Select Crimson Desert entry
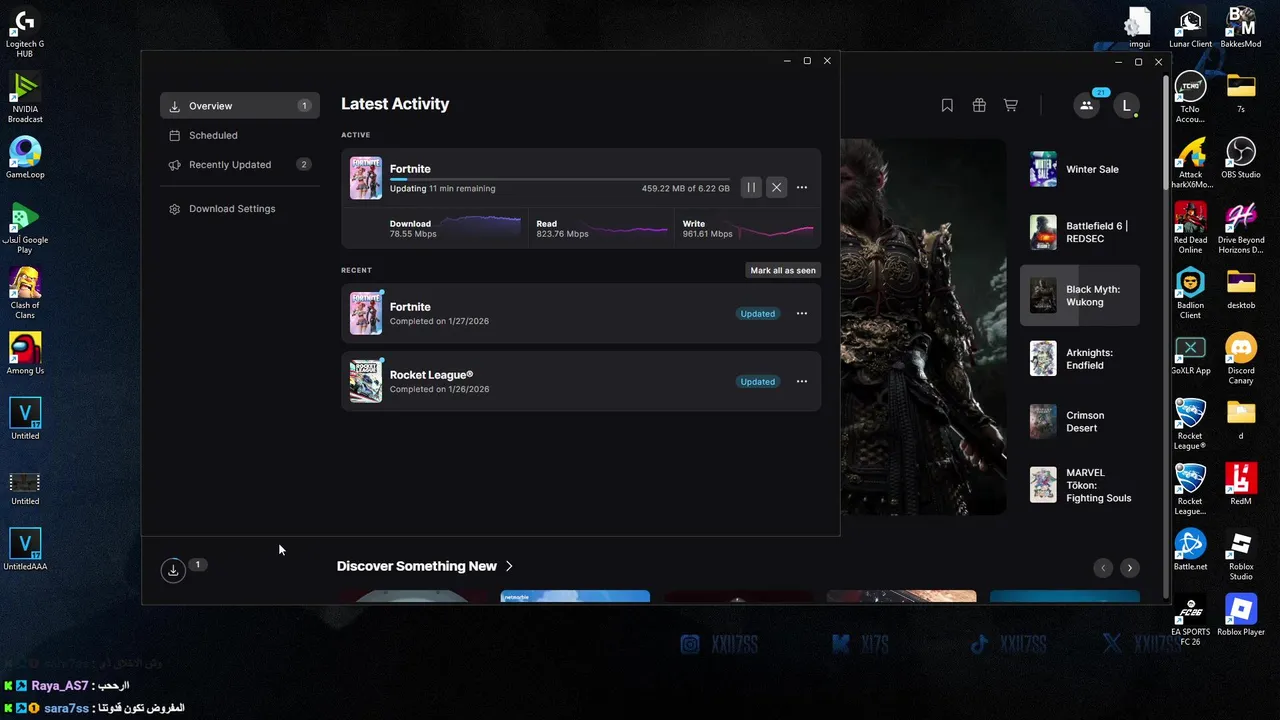1280x720 pixels. click(1080, 422)
